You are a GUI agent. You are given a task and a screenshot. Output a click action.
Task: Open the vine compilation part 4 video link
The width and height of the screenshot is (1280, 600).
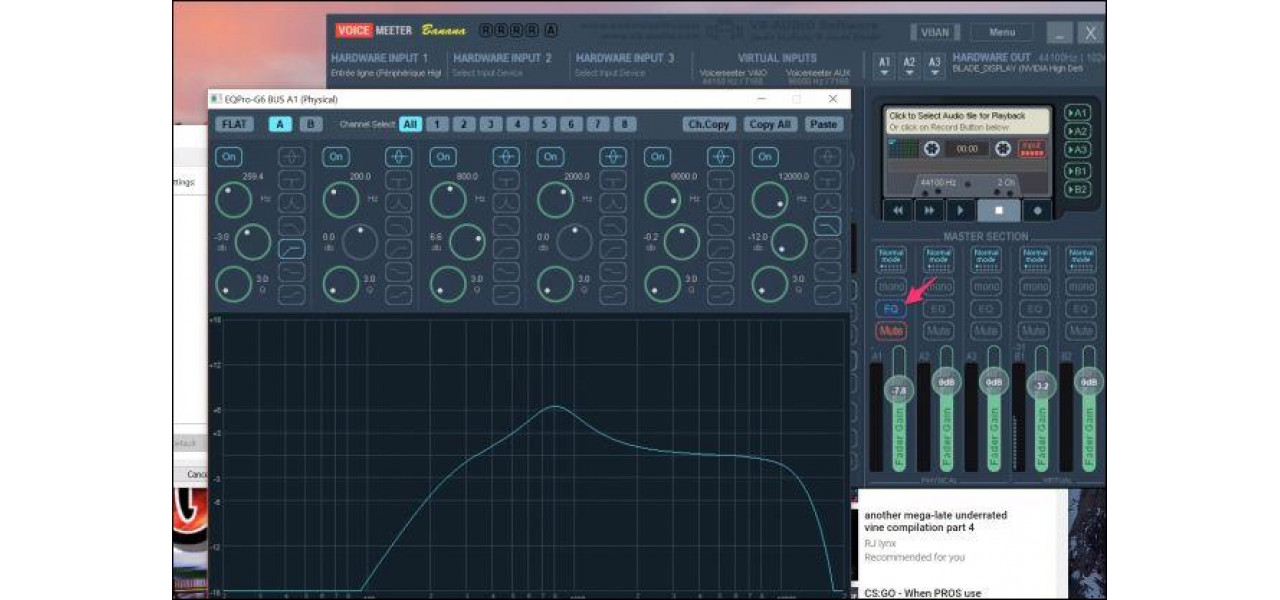point(935,521)
